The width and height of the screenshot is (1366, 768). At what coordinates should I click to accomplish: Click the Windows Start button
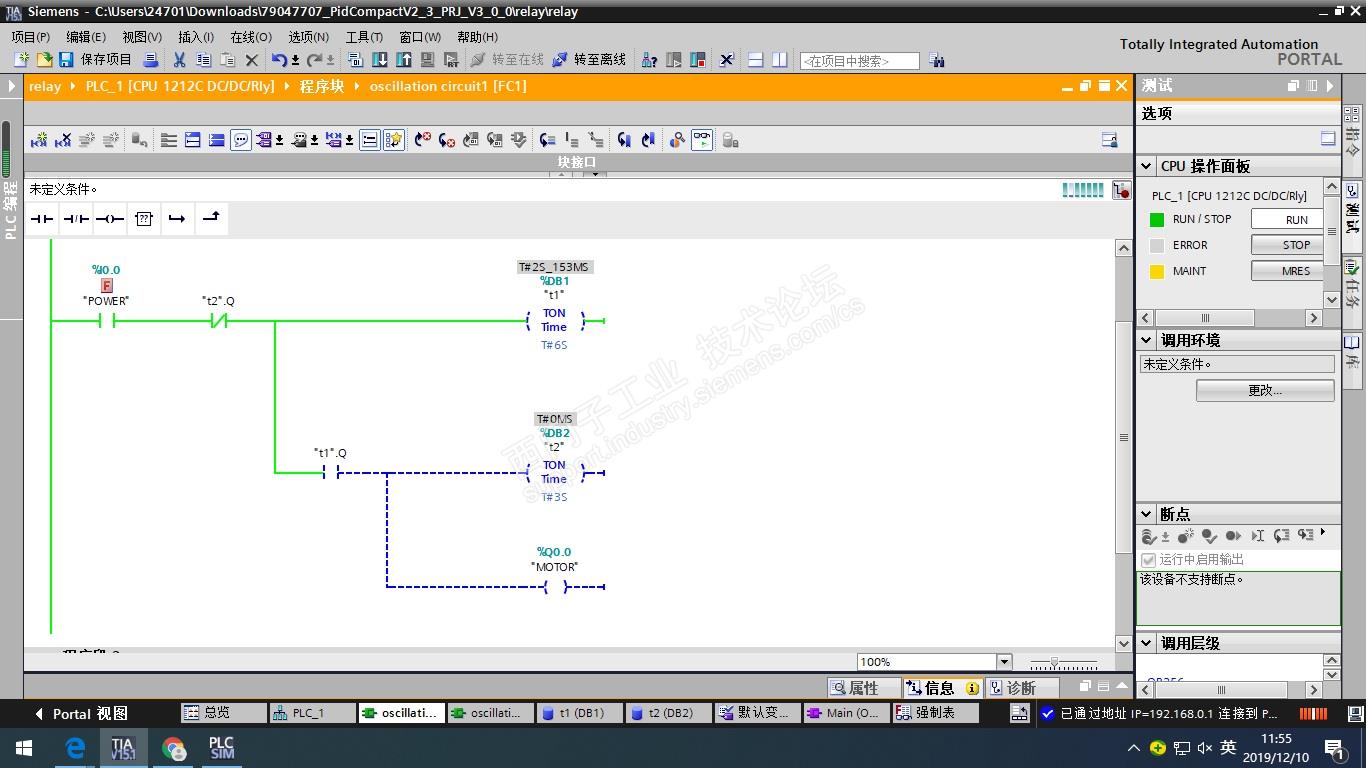[23, 748]
